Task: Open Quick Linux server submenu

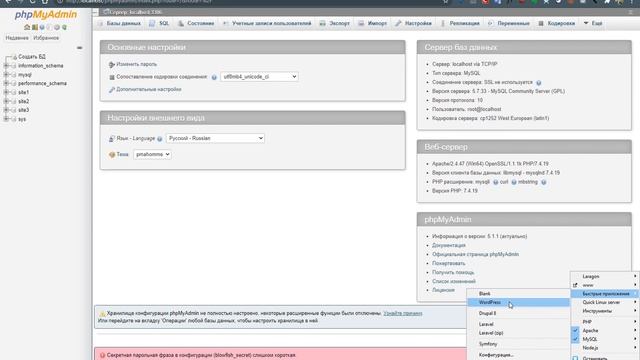Action: [x=604, y=302]
